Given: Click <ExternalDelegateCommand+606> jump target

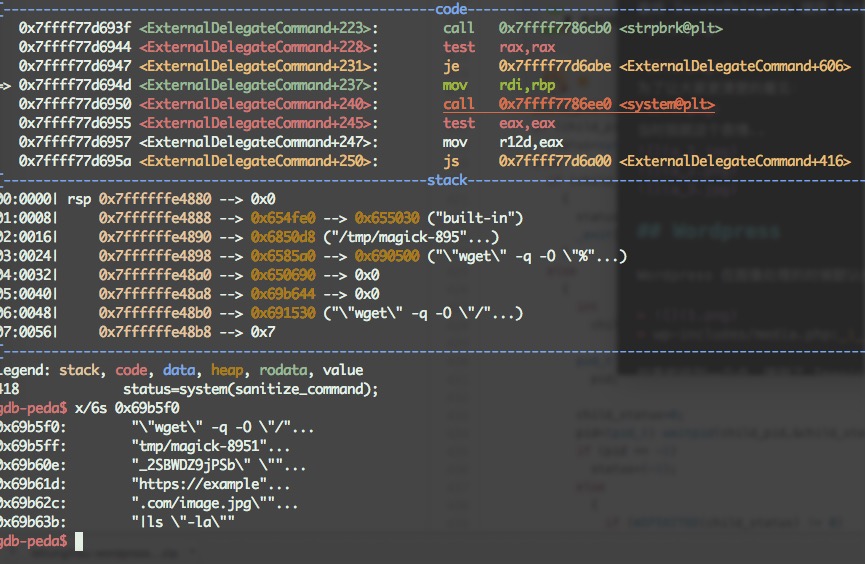Looking at the screenshot, I should (x=735, y=66).
